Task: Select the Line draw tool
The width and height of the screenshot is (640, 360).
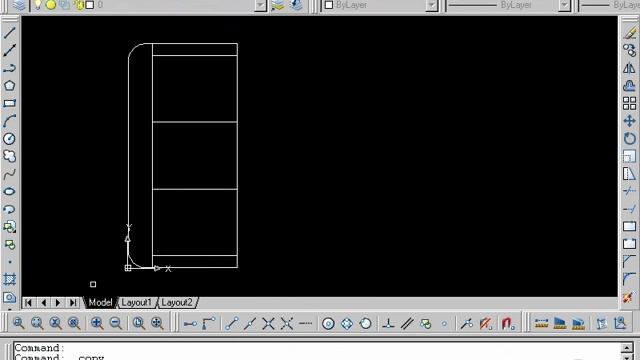Action: pyautogui.click(x=9, y=33)
